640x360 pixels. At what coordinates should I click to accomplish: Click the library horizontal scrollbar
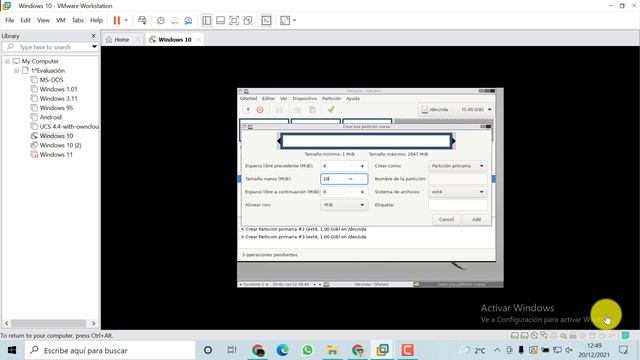[48, 323]
